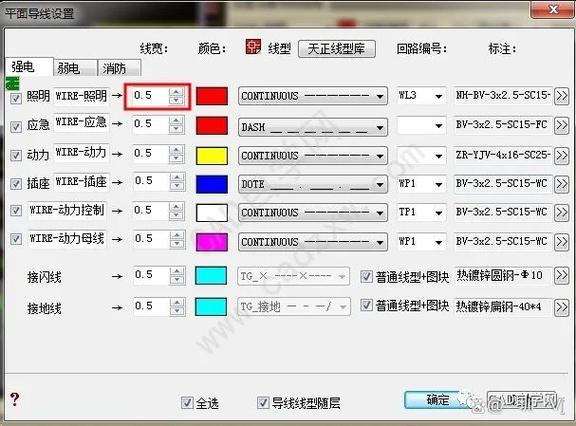
Task: Open the WIRE-动力控制 linetype dropdown
Action: pos(313,213)
